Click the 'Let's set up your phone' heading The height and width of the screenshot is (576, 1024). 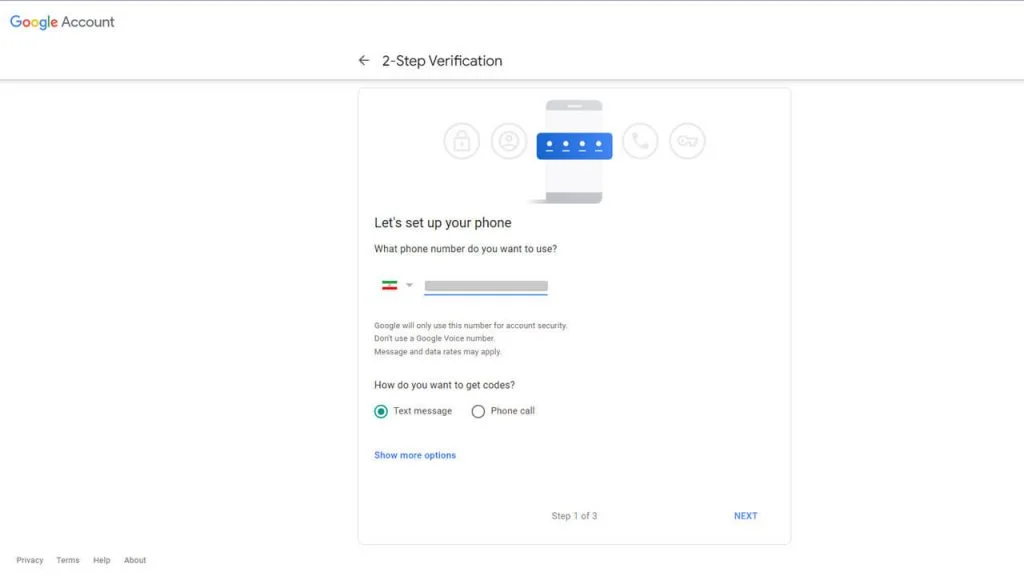tap(443, 223)
